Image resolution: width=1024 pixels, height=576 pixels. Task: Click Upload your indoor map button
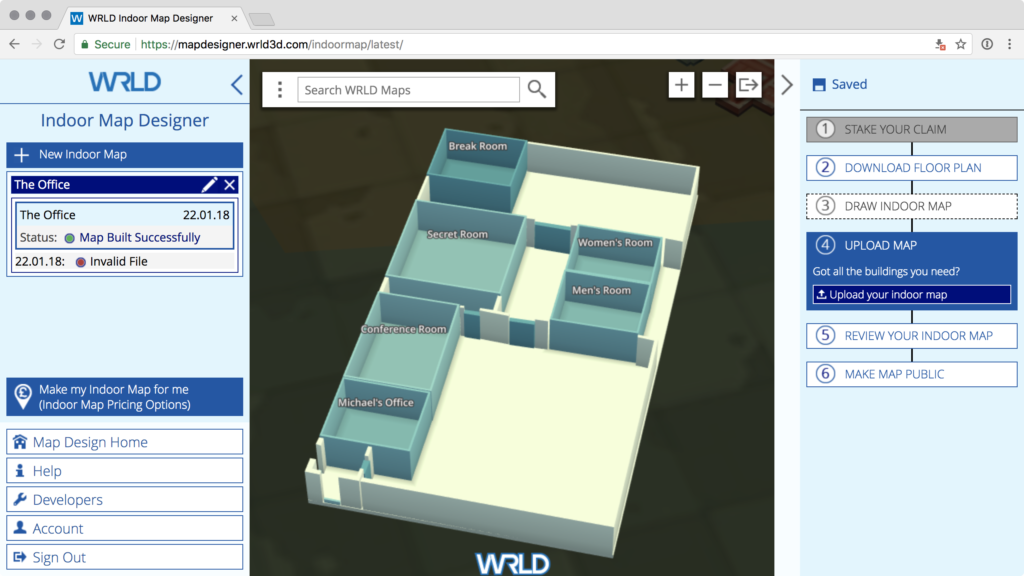click(x=912, y=295)
